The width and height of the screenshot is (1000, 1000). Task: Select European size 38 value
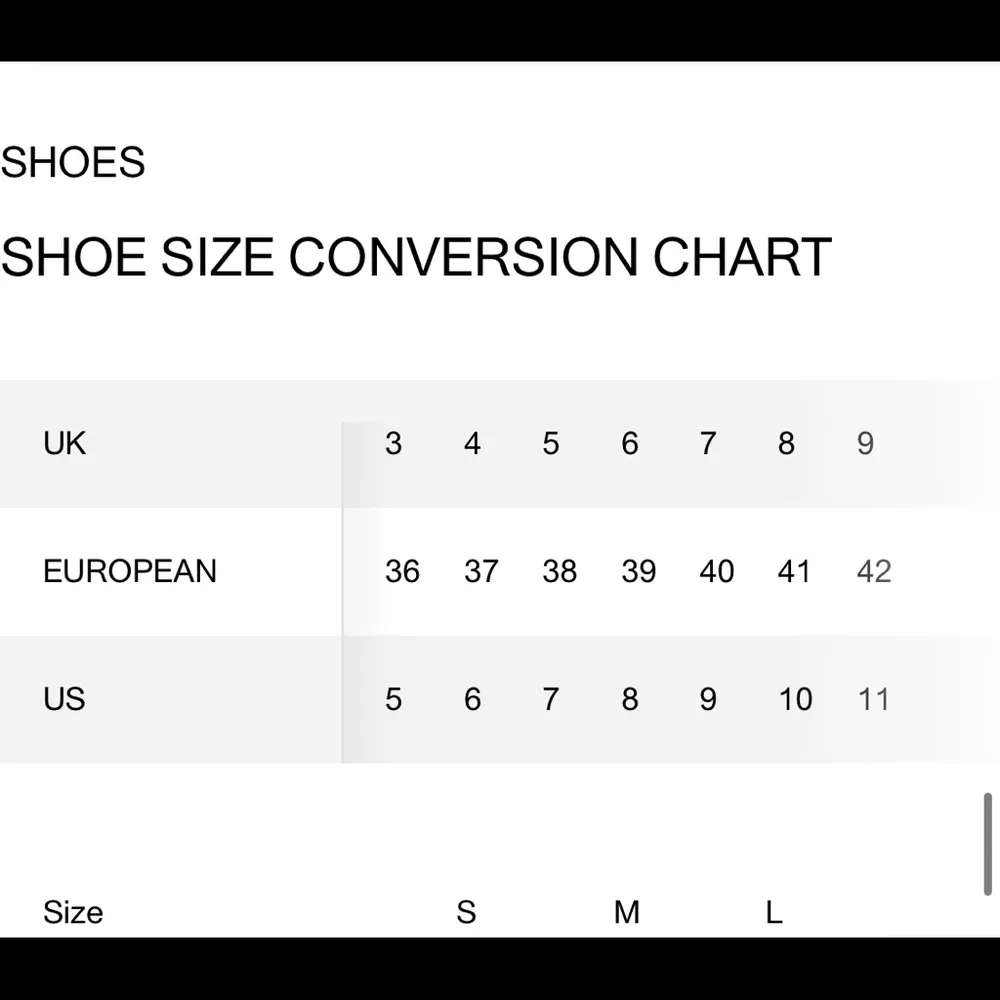[x=559, y=571]
